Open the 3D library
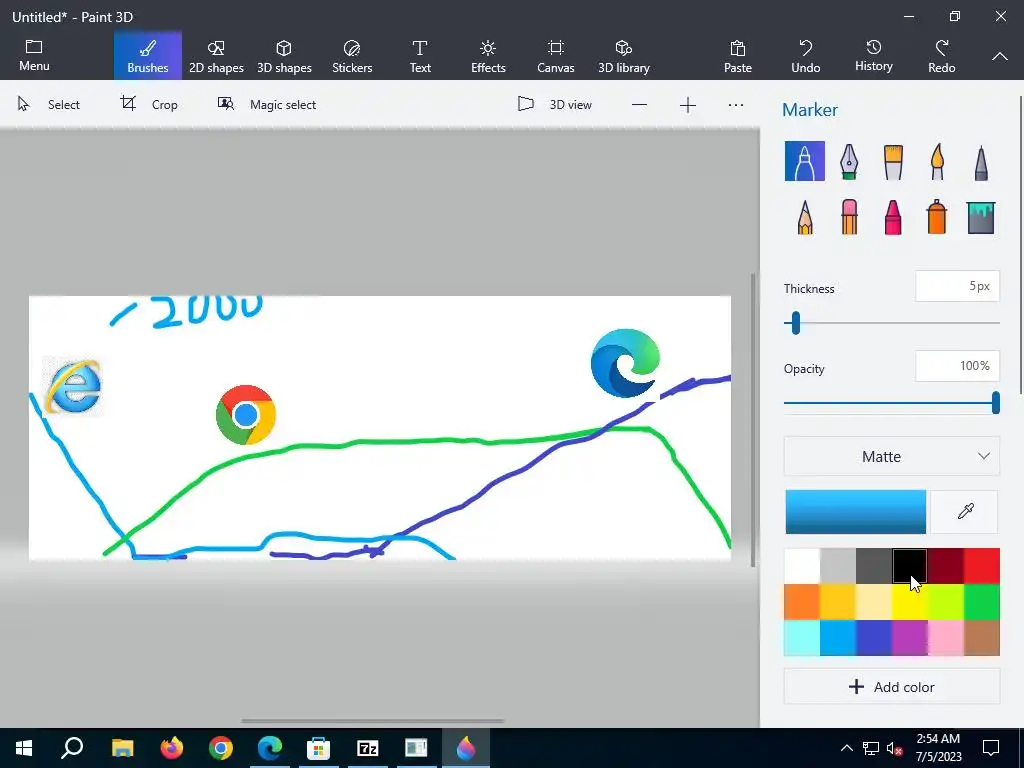Image resolution: width=1024 pixels, height=768 pixels. coord(624,56)
